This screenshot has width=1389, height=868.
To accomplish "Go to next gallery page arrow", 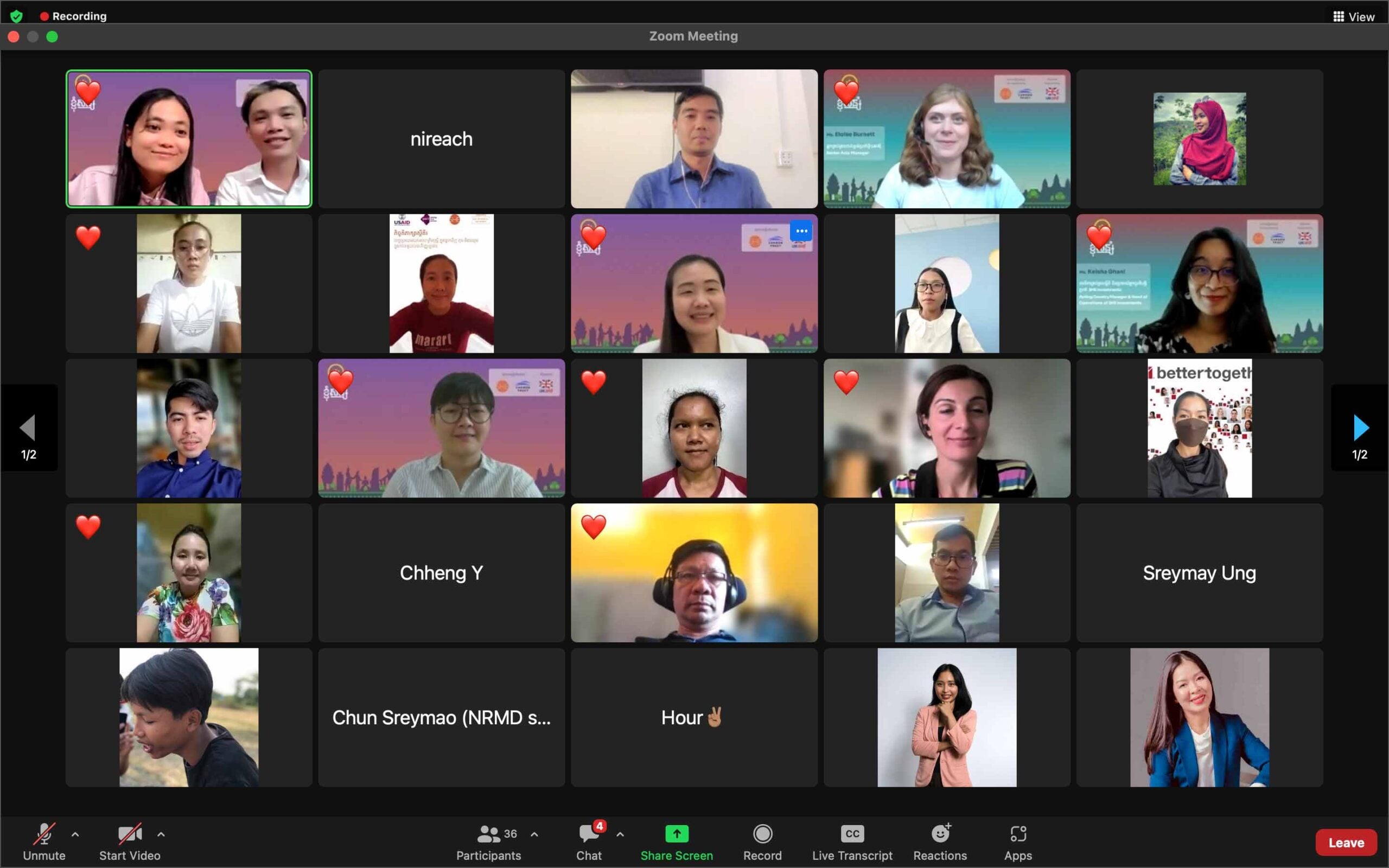I will click(1360, 427).
